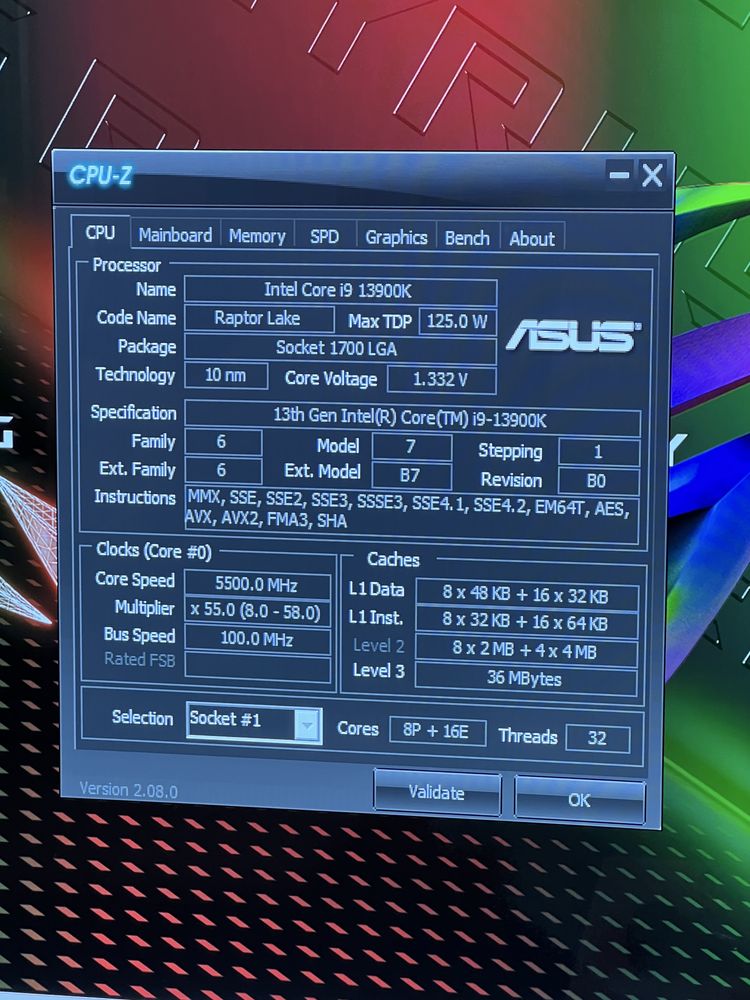Click the Validate button
Viewport: 750px width, 1000px height.
coord(437,793)
